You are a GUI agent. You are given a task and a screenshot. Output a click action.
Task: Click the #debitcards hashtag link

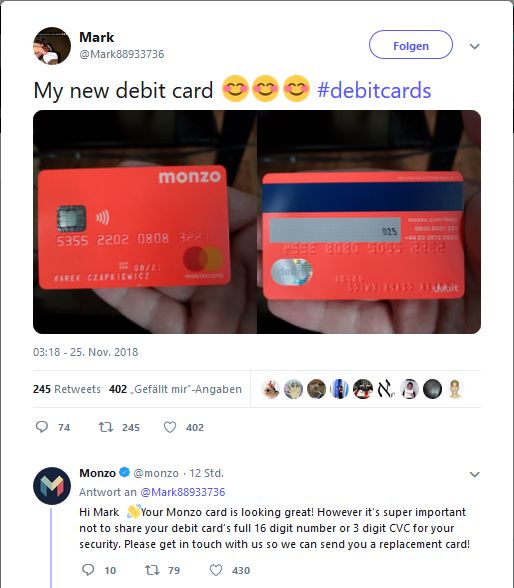pyautogui.click(x=374, y=91)
